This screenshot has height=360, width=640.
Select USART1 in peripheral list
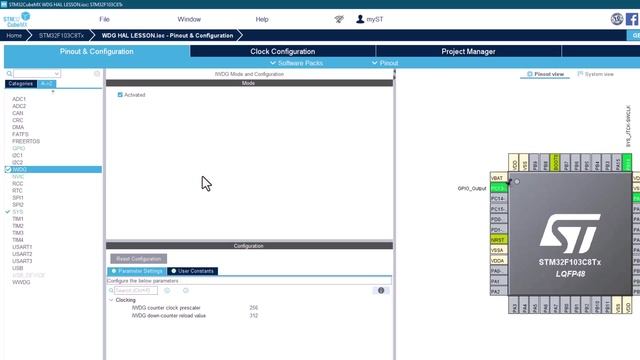tap(22, 247)
